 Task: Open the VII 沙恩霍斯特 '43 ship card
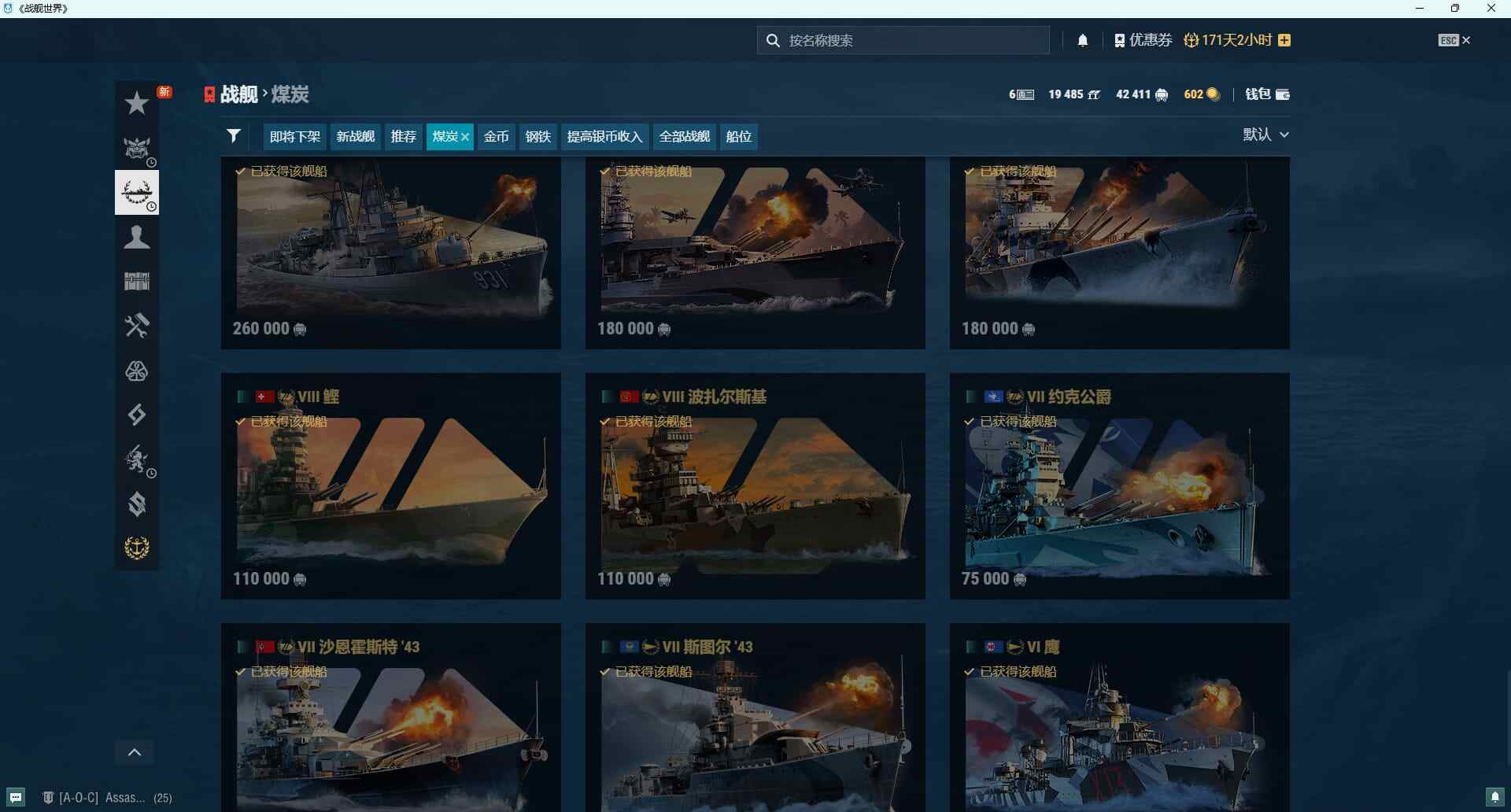click(391, 718)
